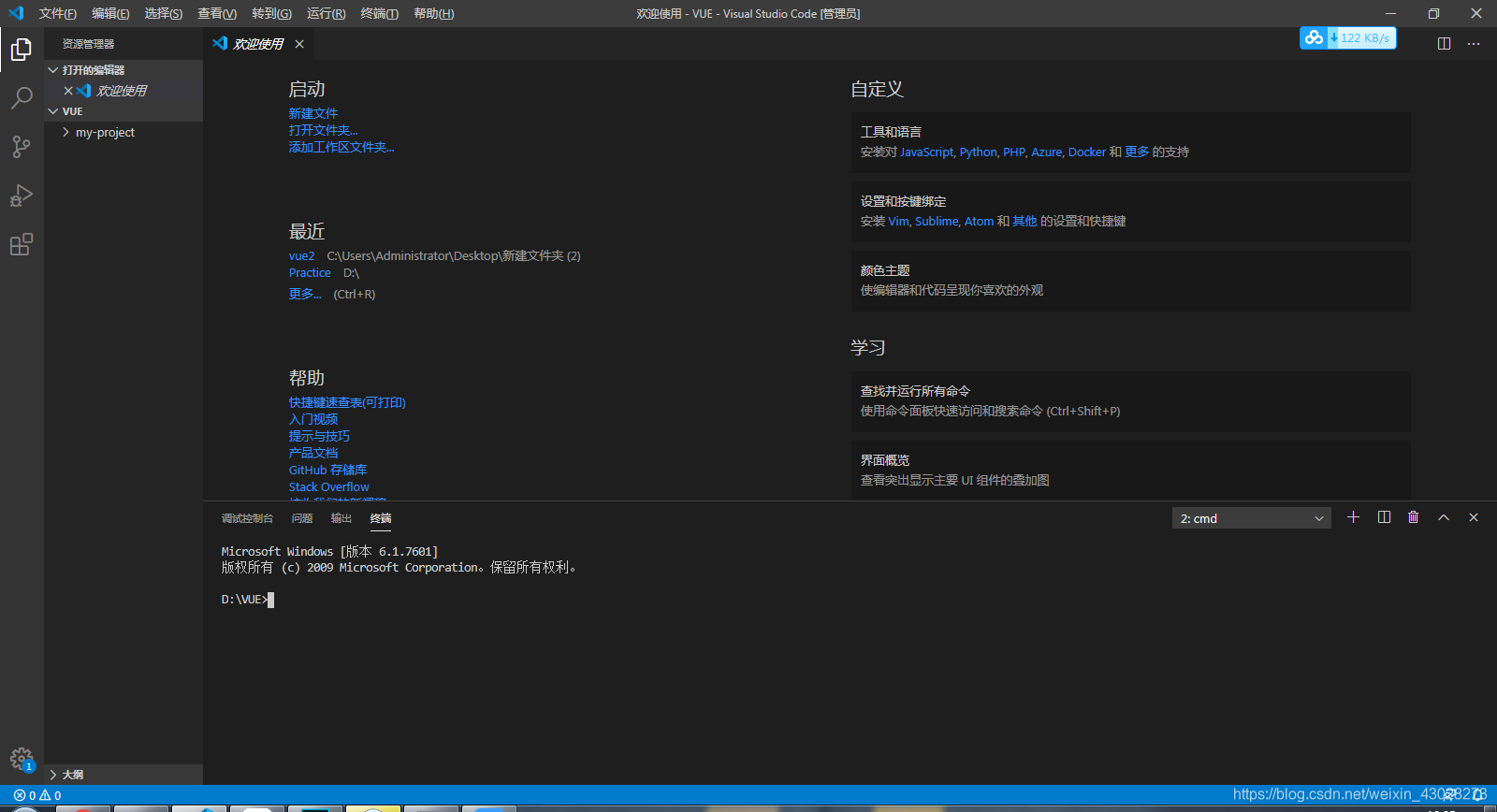Open the editor more actions menu
Image resolution: width=1497 pixels, height=812 pixels.
pos(1474,44)
